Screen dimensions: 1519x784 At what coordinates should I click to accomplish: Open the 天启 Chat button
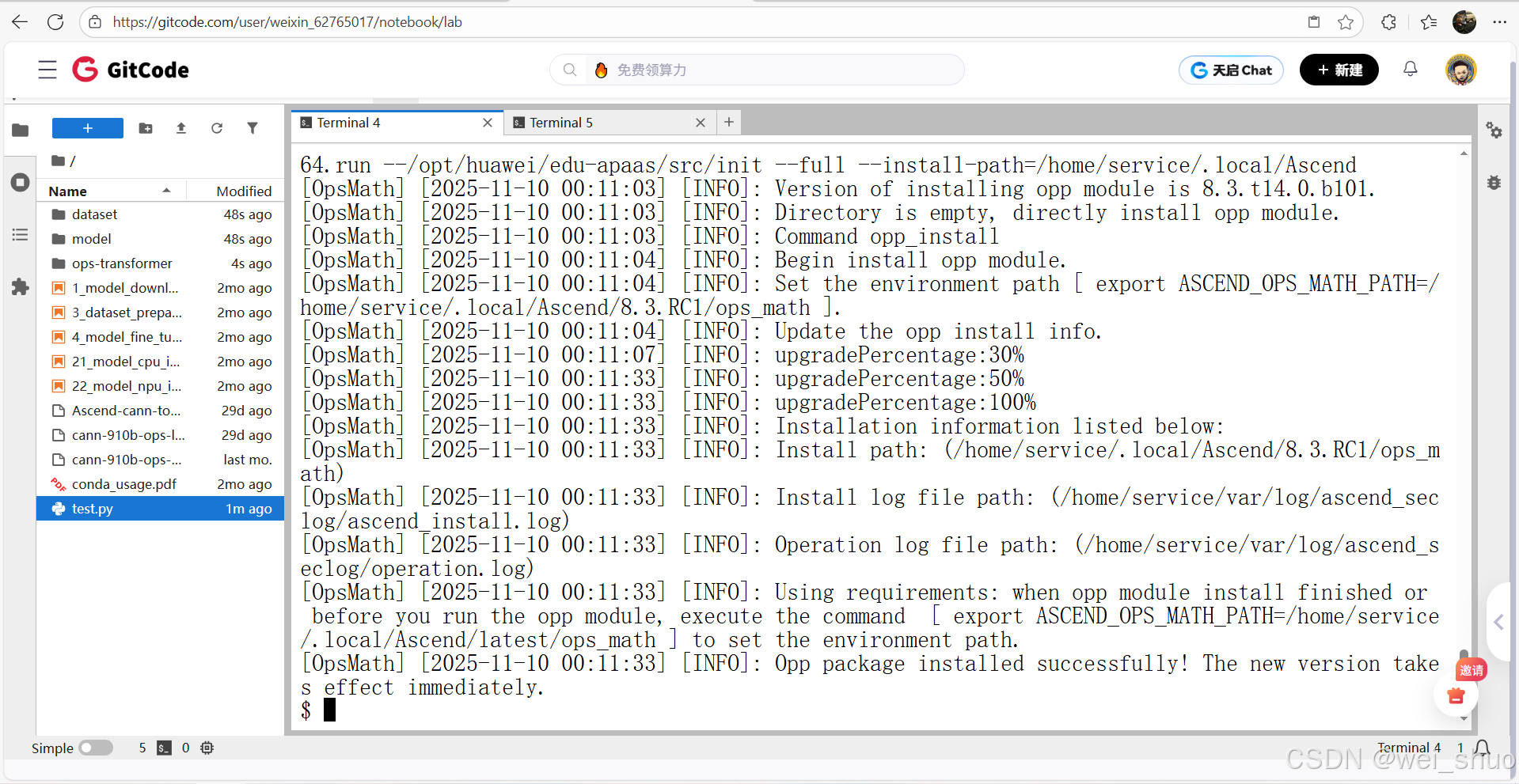[x=1231, y=70]
